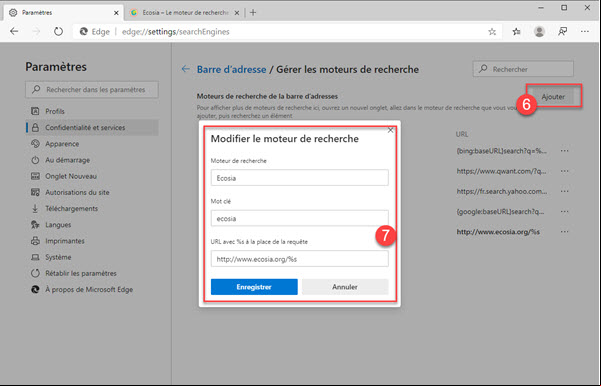This screenshot has height=386, width=601.
Task: Click the Rechercher box in settings header
Action: coord(523,69)
